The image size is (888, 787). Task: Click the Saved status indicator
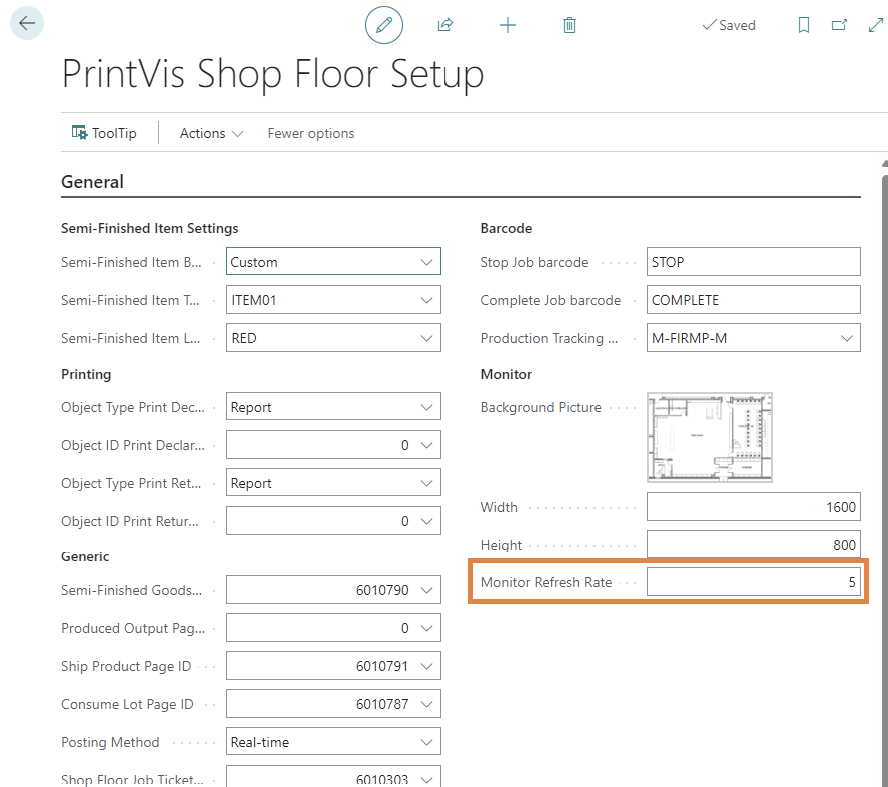coord(729,25)
